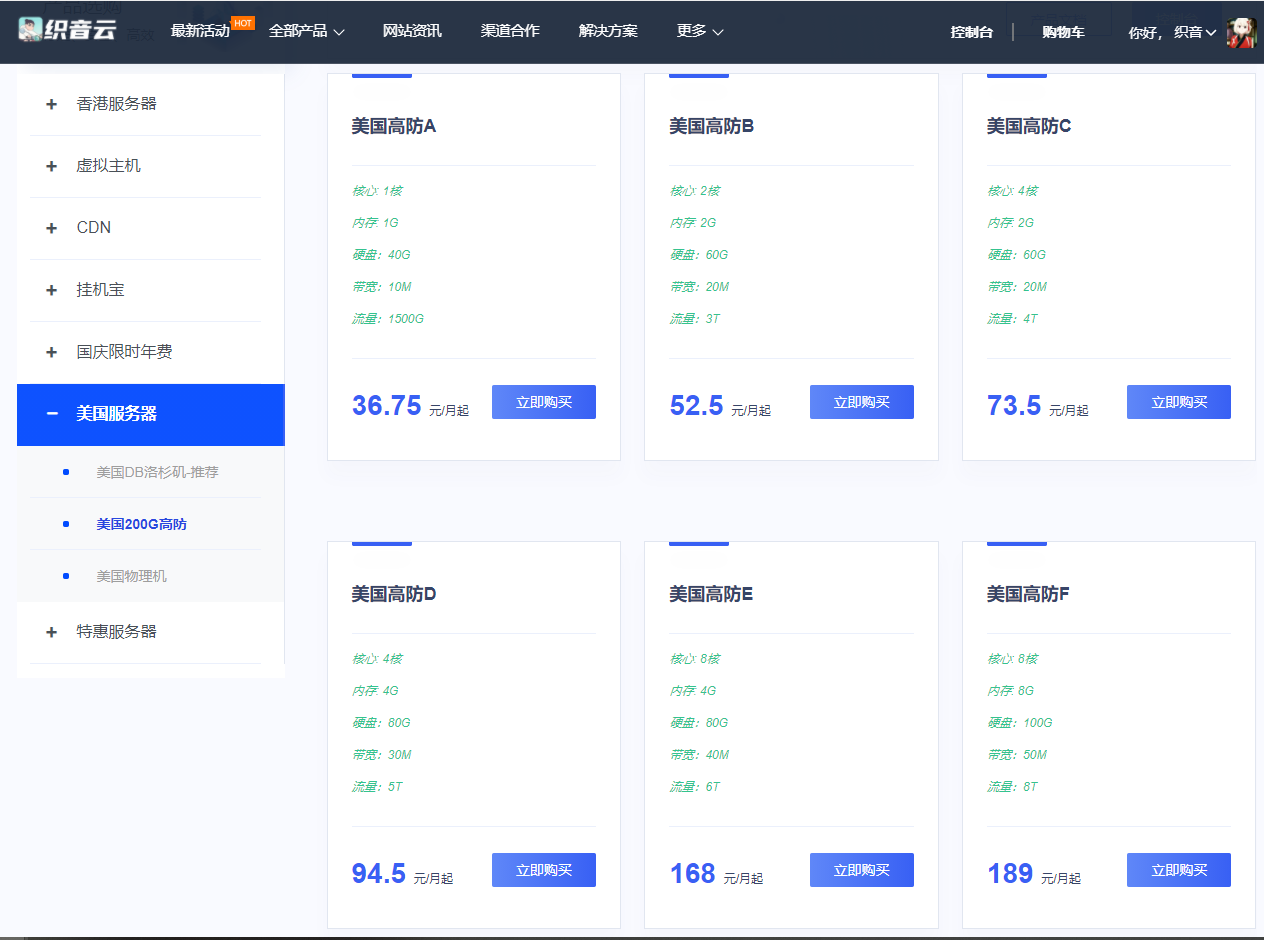Buy the 美国高防F plan now
This screenshot has width=1264, height=940.
point(1178,870)
